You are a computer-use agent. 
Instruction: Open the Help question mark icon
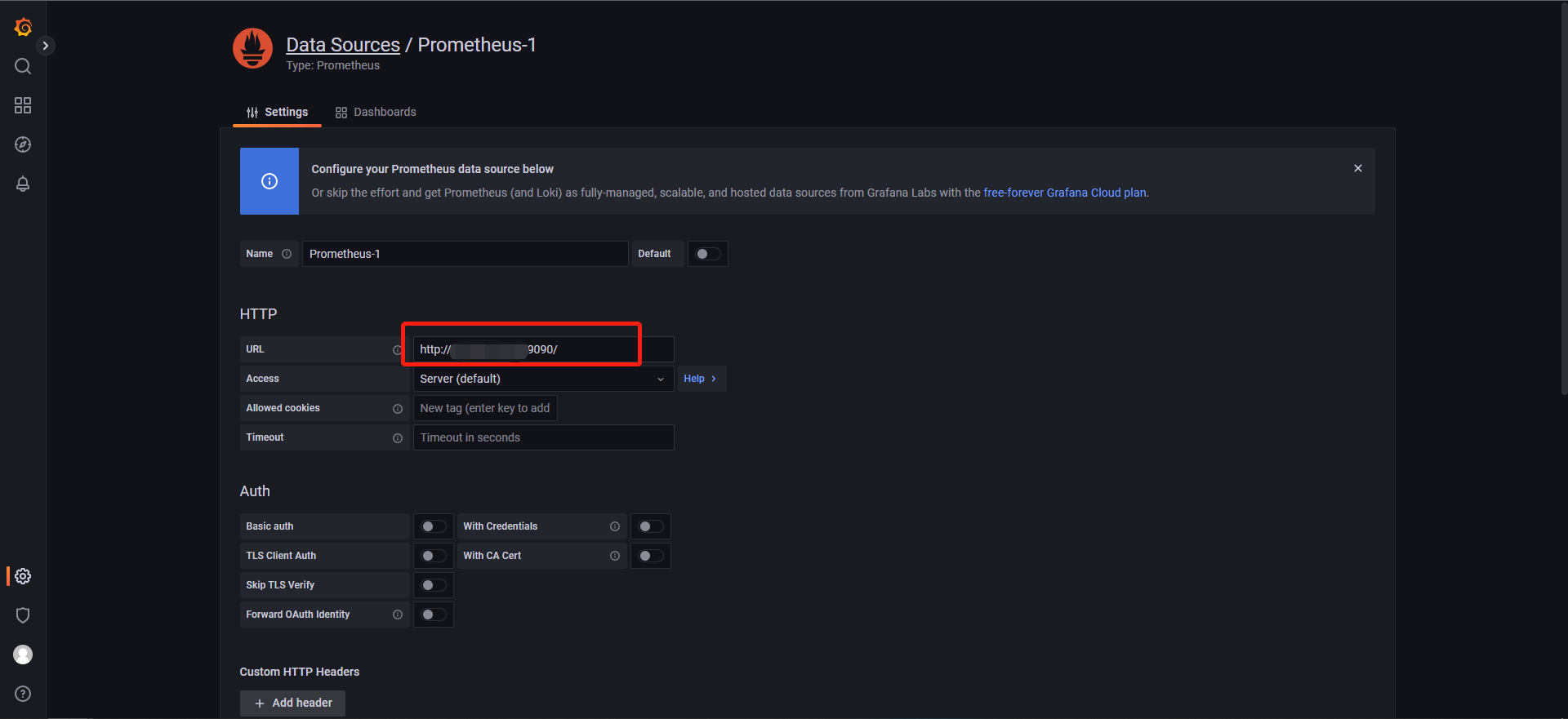(x=23, y=694)
